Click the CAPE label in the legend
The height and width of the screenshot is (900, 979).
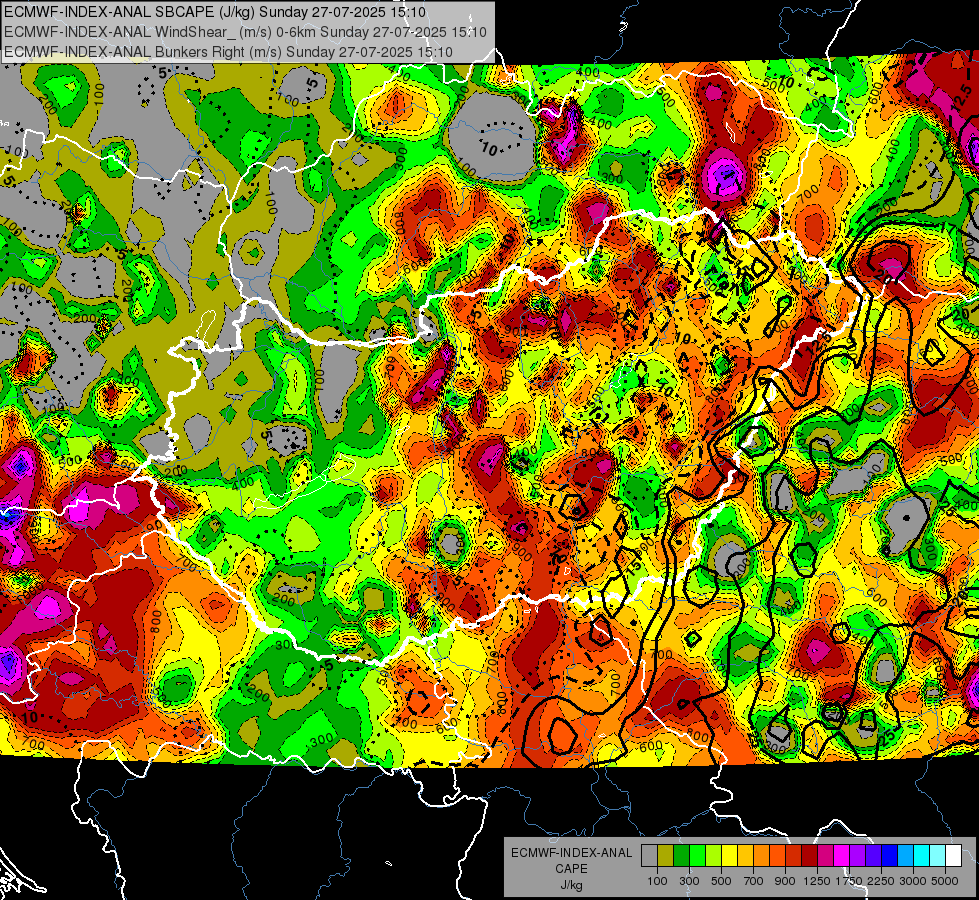pyautogui.click(x=571, y=869)
